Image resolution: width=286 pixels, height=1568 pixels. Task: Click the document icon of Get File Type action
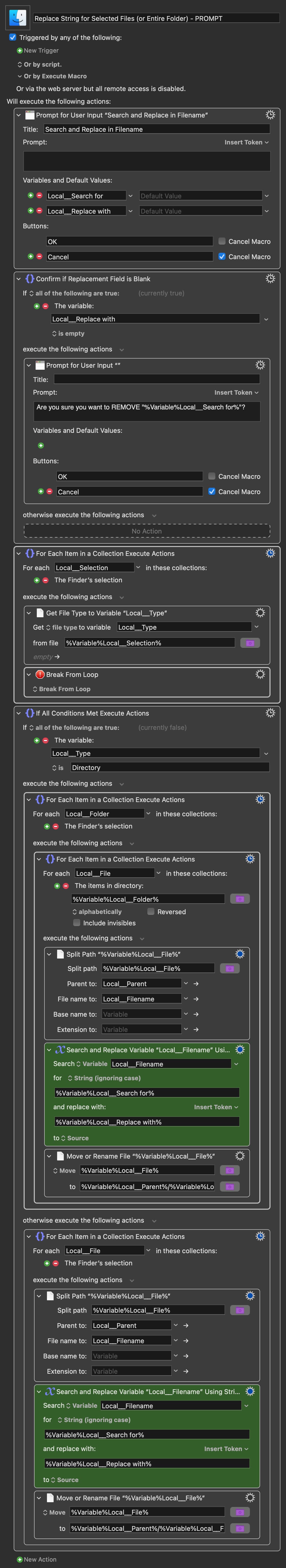coord(40,612)
